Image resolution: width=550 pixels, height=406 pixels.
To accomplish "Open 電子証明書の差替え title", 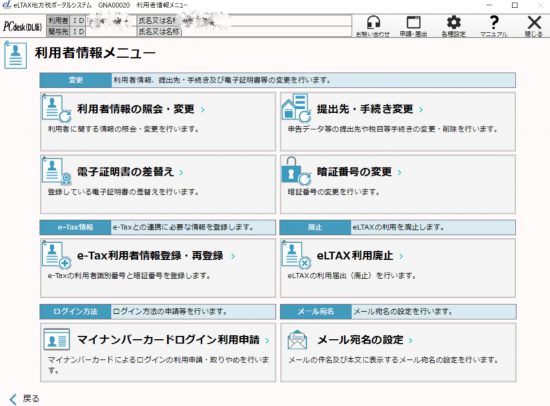I will coord(125,172).
